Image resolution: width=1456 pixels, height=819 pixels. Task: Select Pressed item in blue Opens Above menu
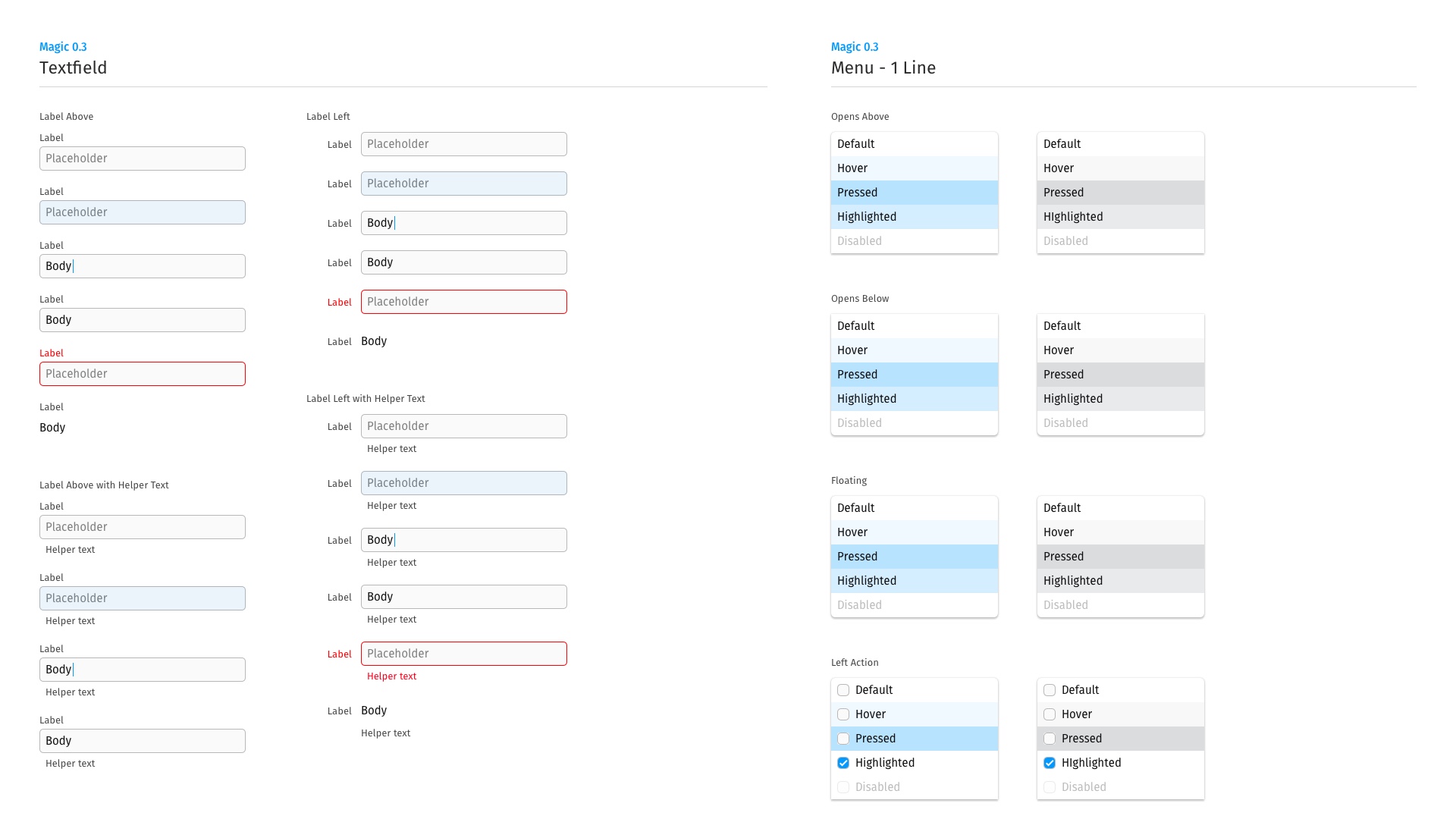point(914,193)
